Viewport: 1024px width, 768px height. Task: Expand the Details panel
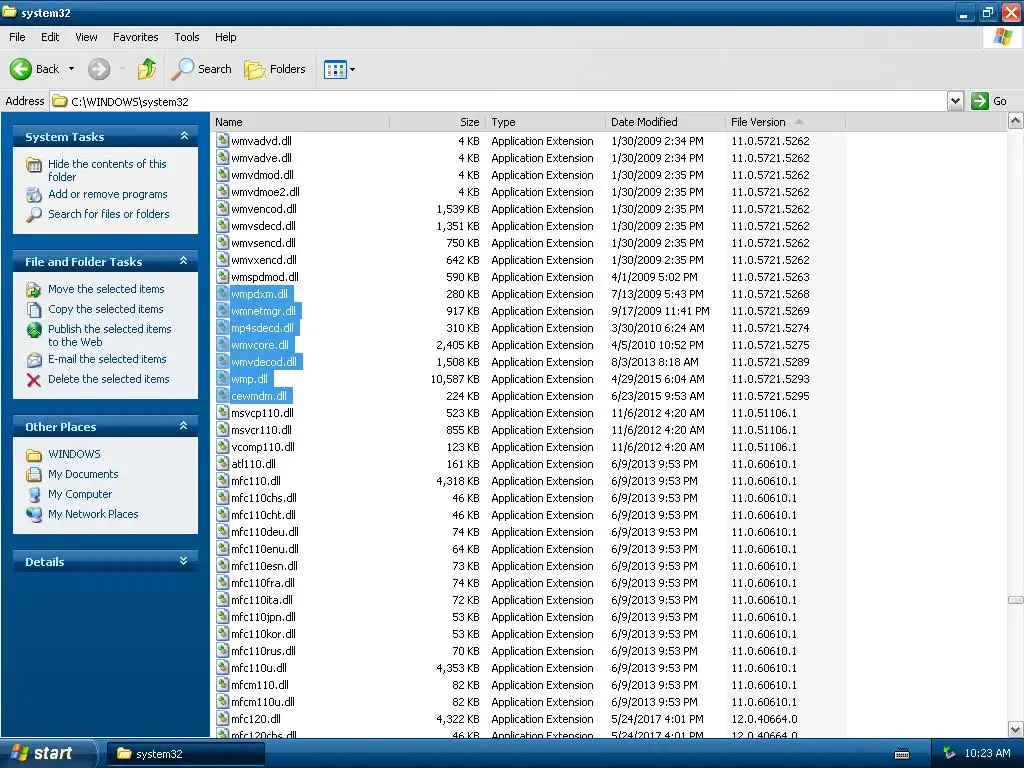click(184, 561)
